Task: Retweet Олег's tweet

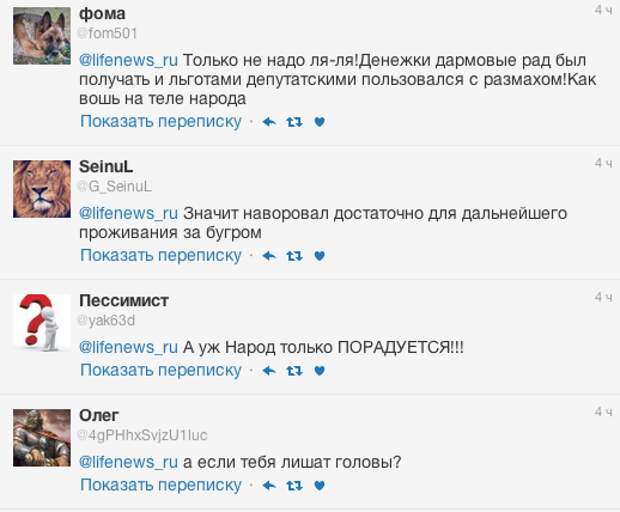Action: point(294,486)
